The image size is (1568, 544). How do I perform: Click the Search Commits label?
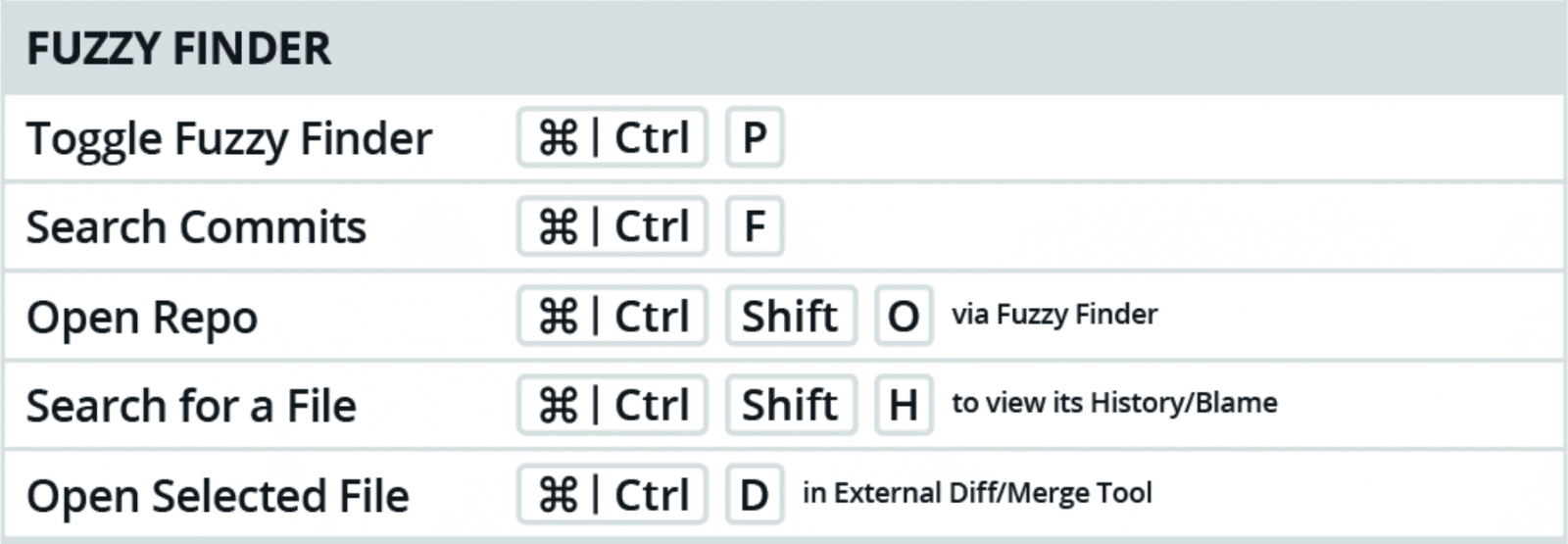(x=196, y=227)
